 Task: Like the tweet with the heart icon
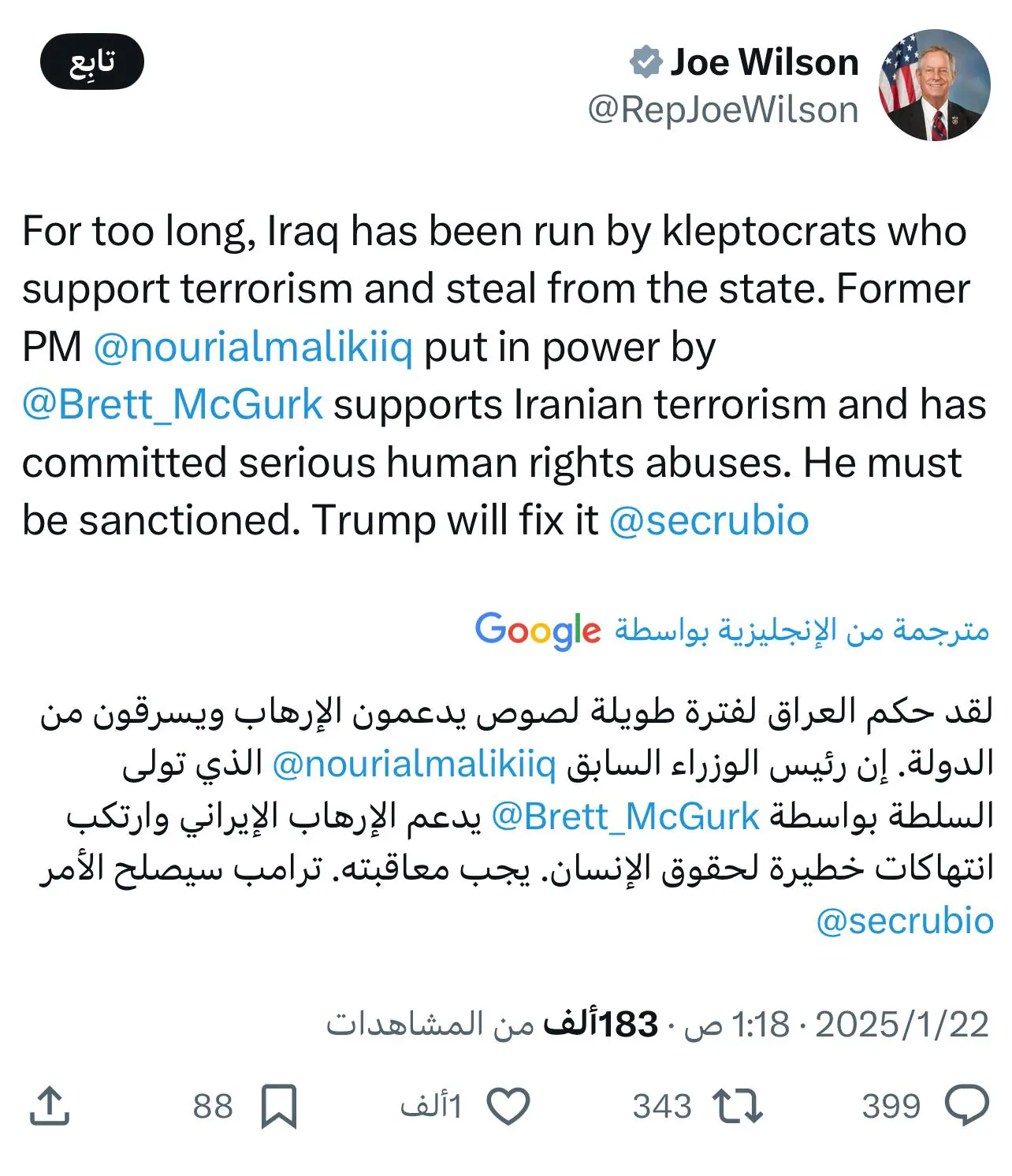click(508, 1105)
